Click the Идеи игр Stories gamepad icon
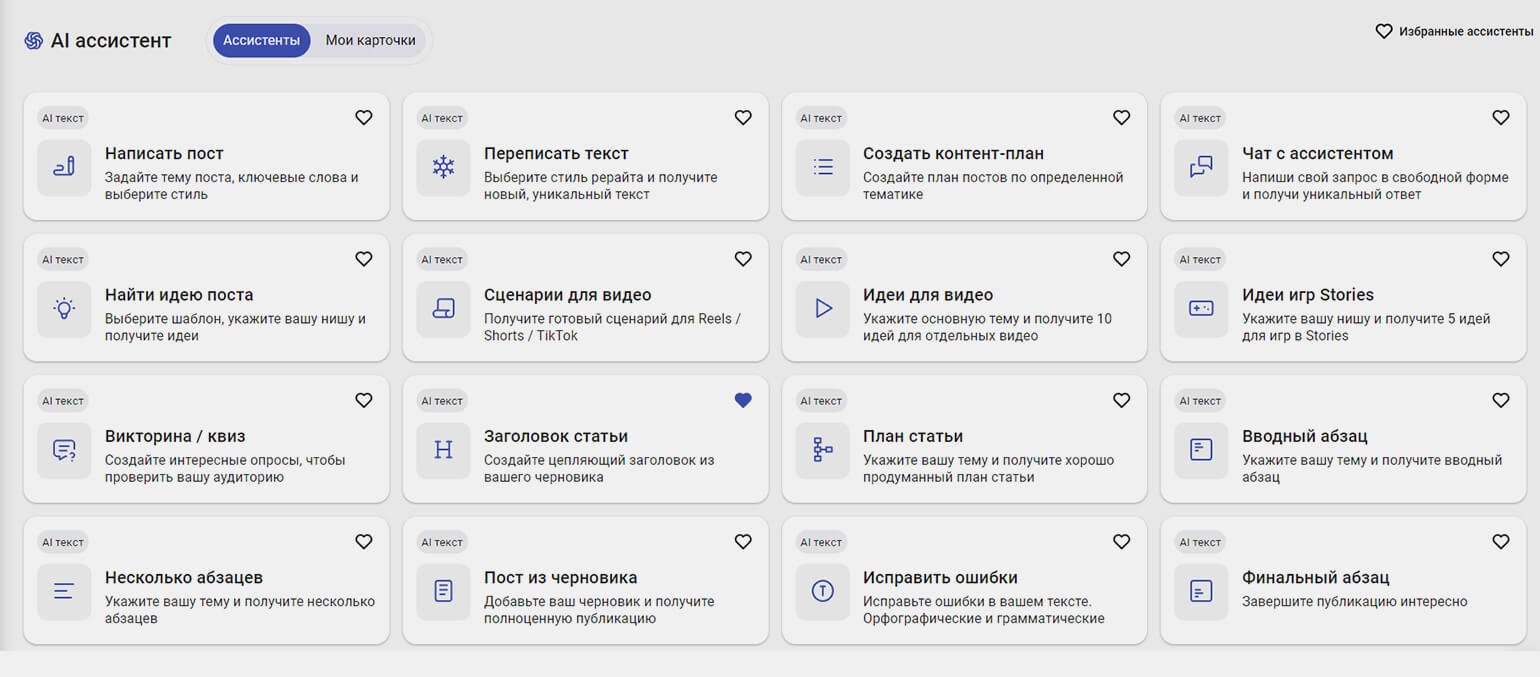Screen dimensions: 1540x677 (x=1201, y=308)
